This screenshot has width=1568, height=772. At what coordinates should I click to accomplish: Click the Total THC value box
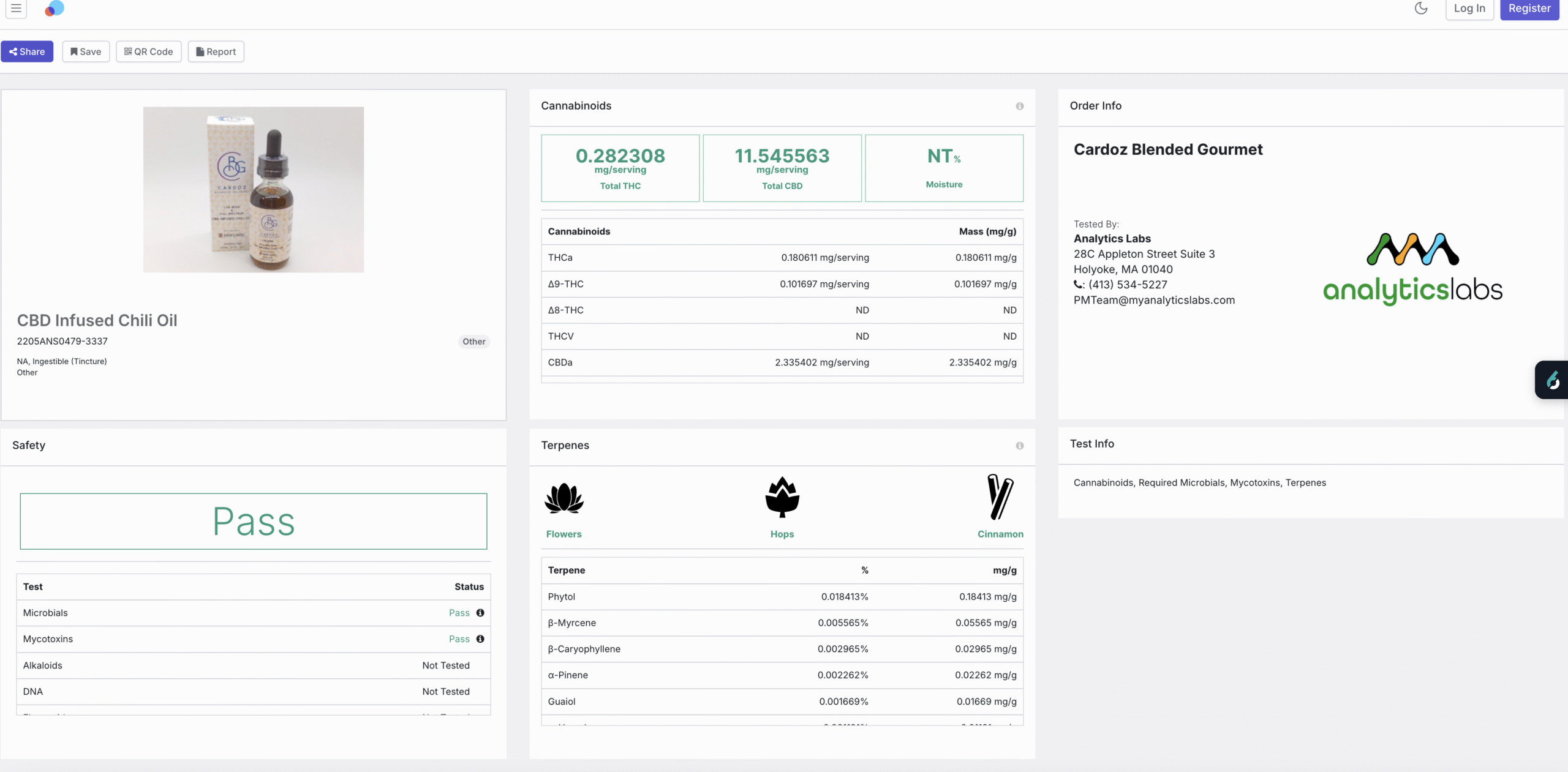click(620, 168)
